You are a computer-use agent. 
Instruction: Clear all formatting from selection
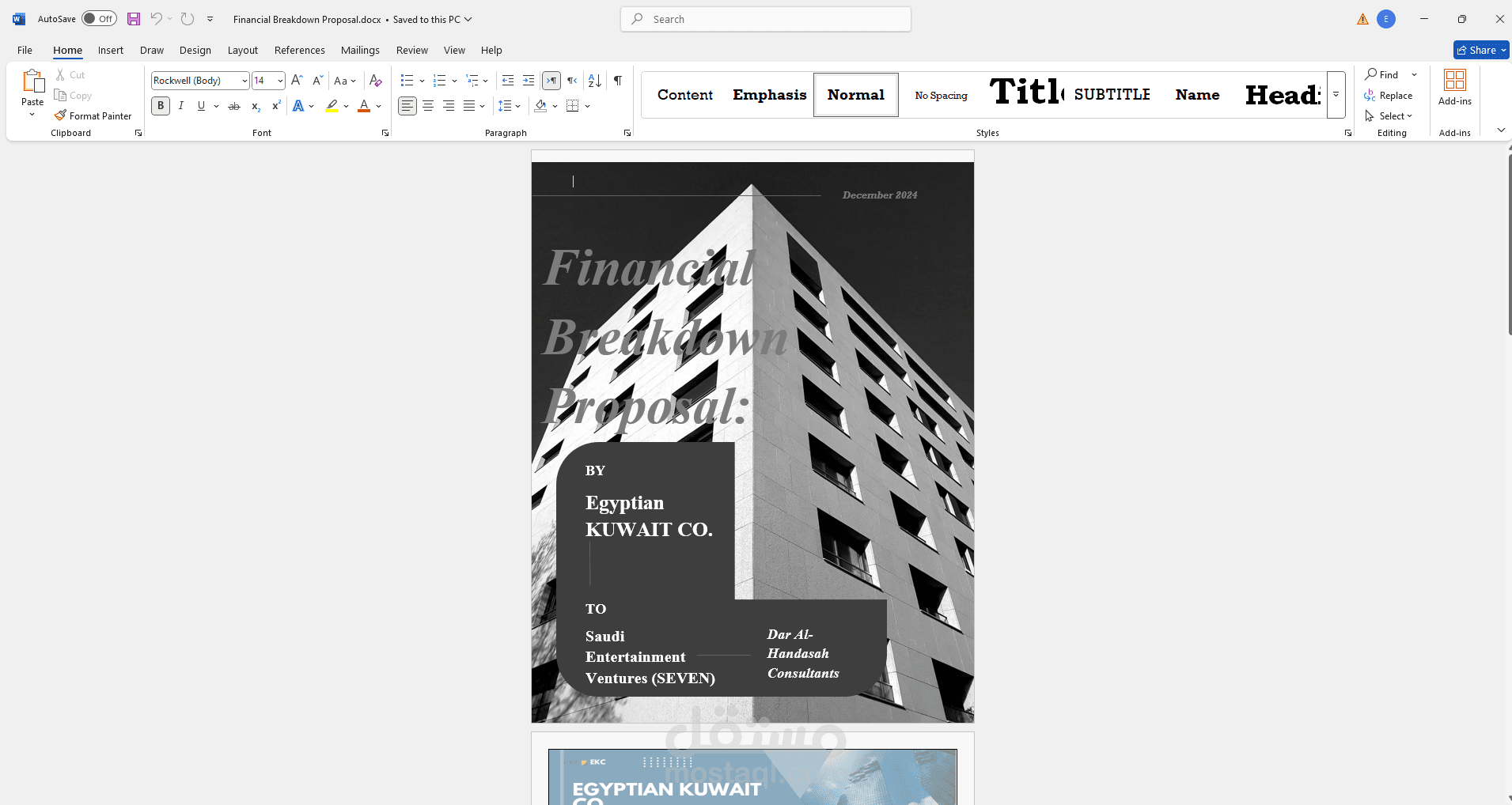(376, 80)
